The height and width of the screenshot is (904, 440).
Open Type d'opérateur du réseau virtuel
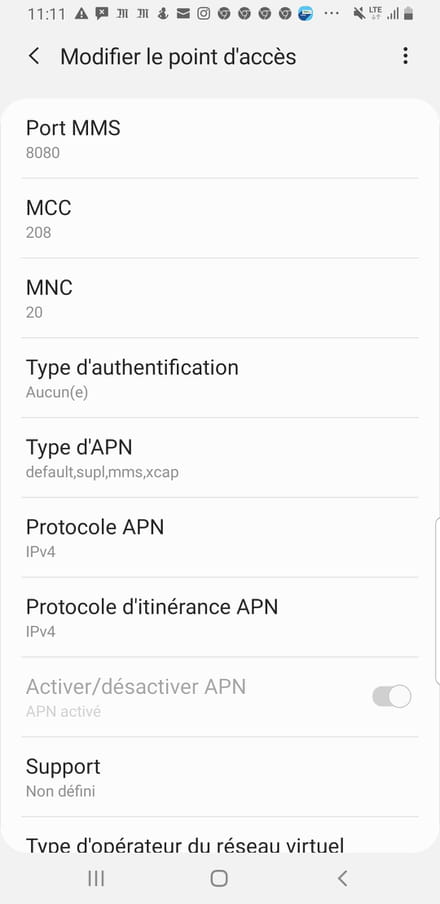coord(220,835)
